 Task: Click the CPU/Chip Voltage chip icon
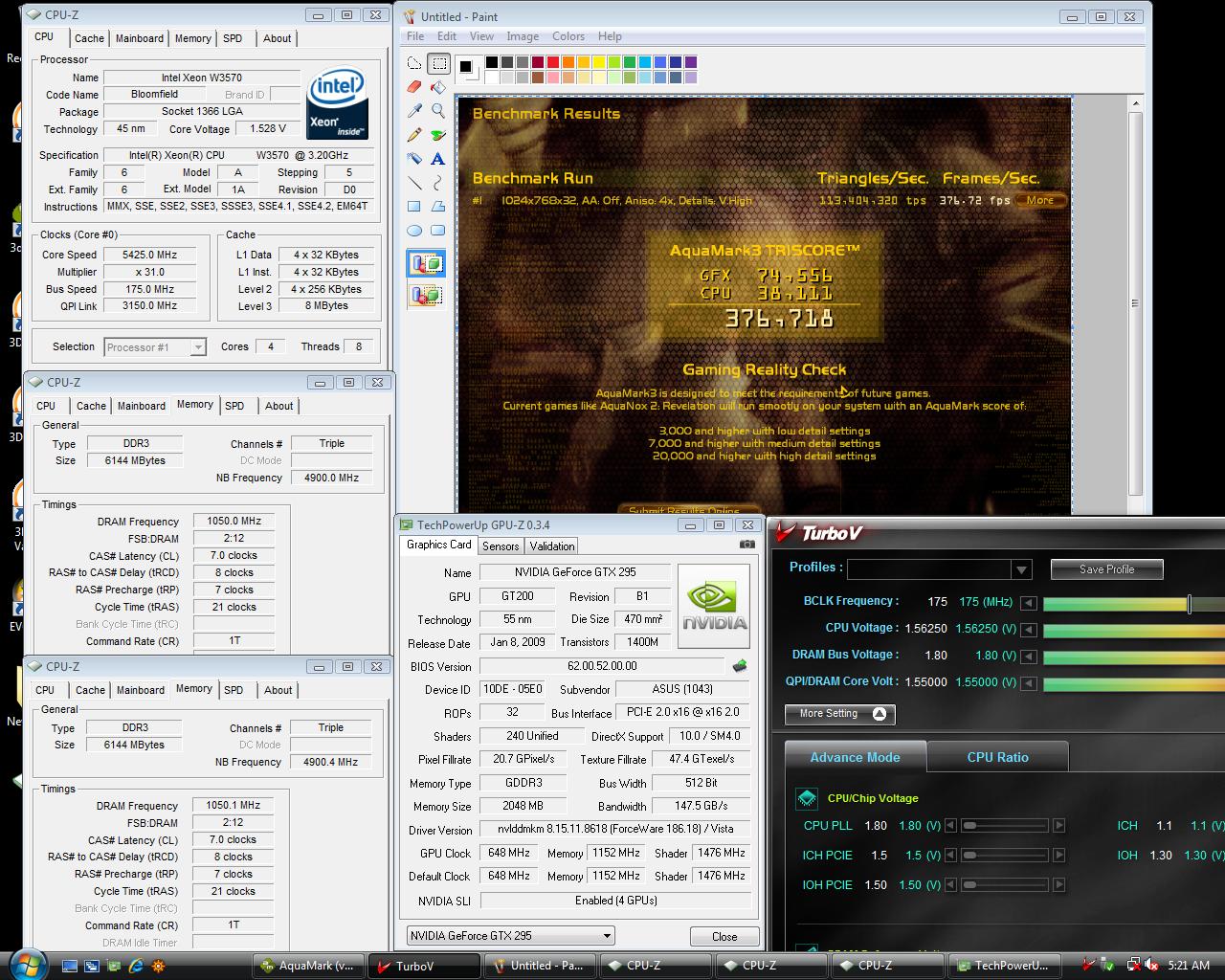pos(807,798)
